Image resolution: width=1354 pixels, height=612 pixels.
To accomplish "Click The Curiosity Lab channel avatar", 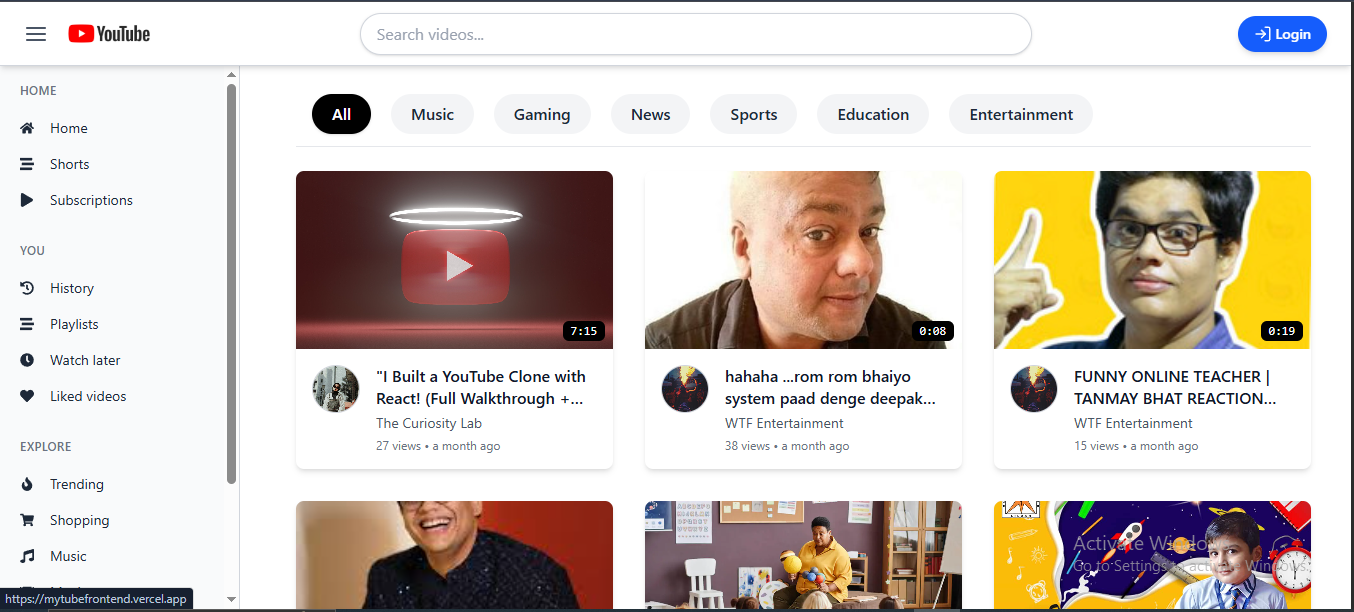I will 336,389.
